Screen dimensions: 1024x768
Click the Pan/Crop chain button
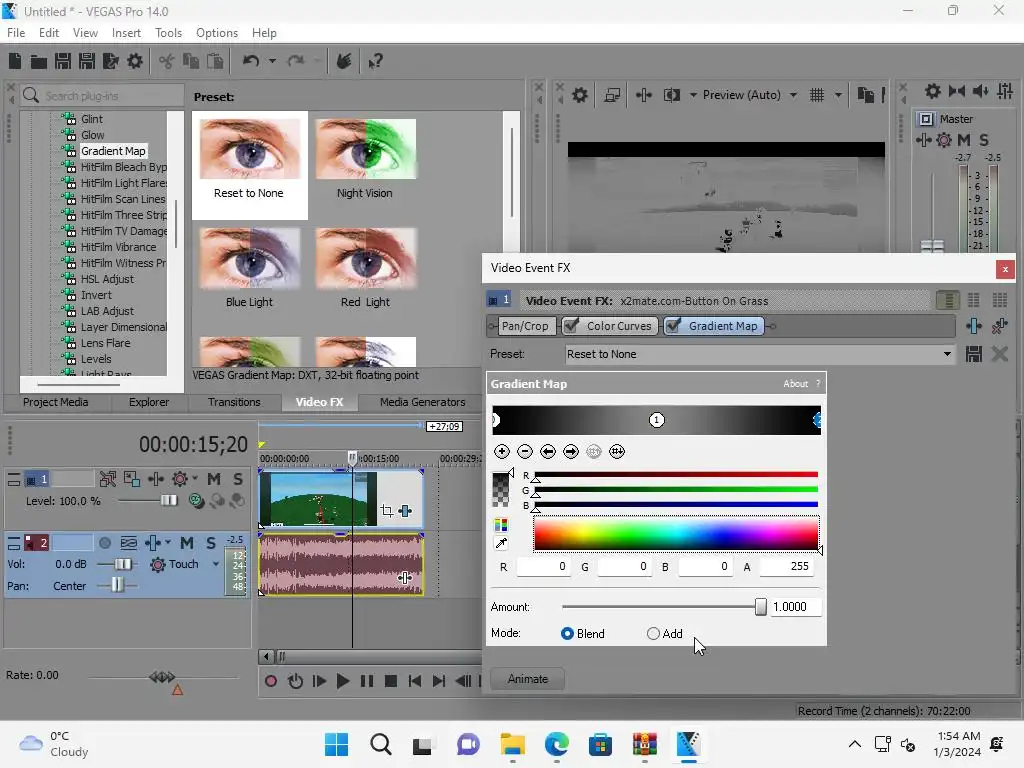pyautogui.click(x=524, y=326)
